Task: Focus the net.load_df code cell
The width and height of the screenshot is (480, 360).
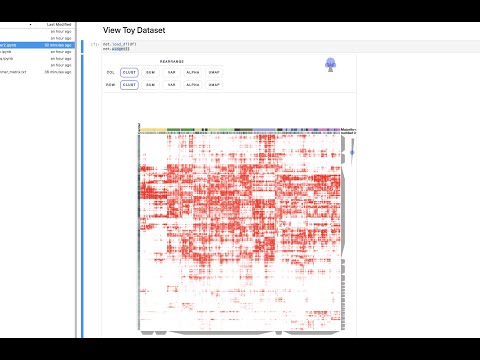Action: coord(290,46)
